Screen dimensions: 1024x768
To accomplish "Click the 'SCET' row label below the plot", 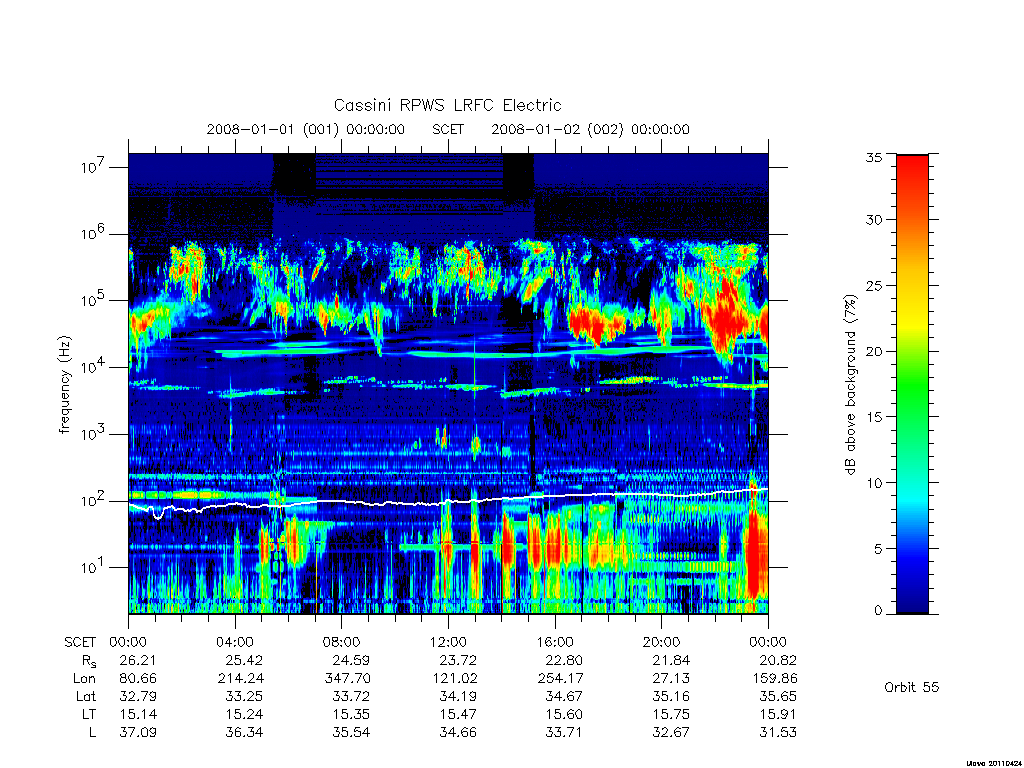I will tap(80, 642).
